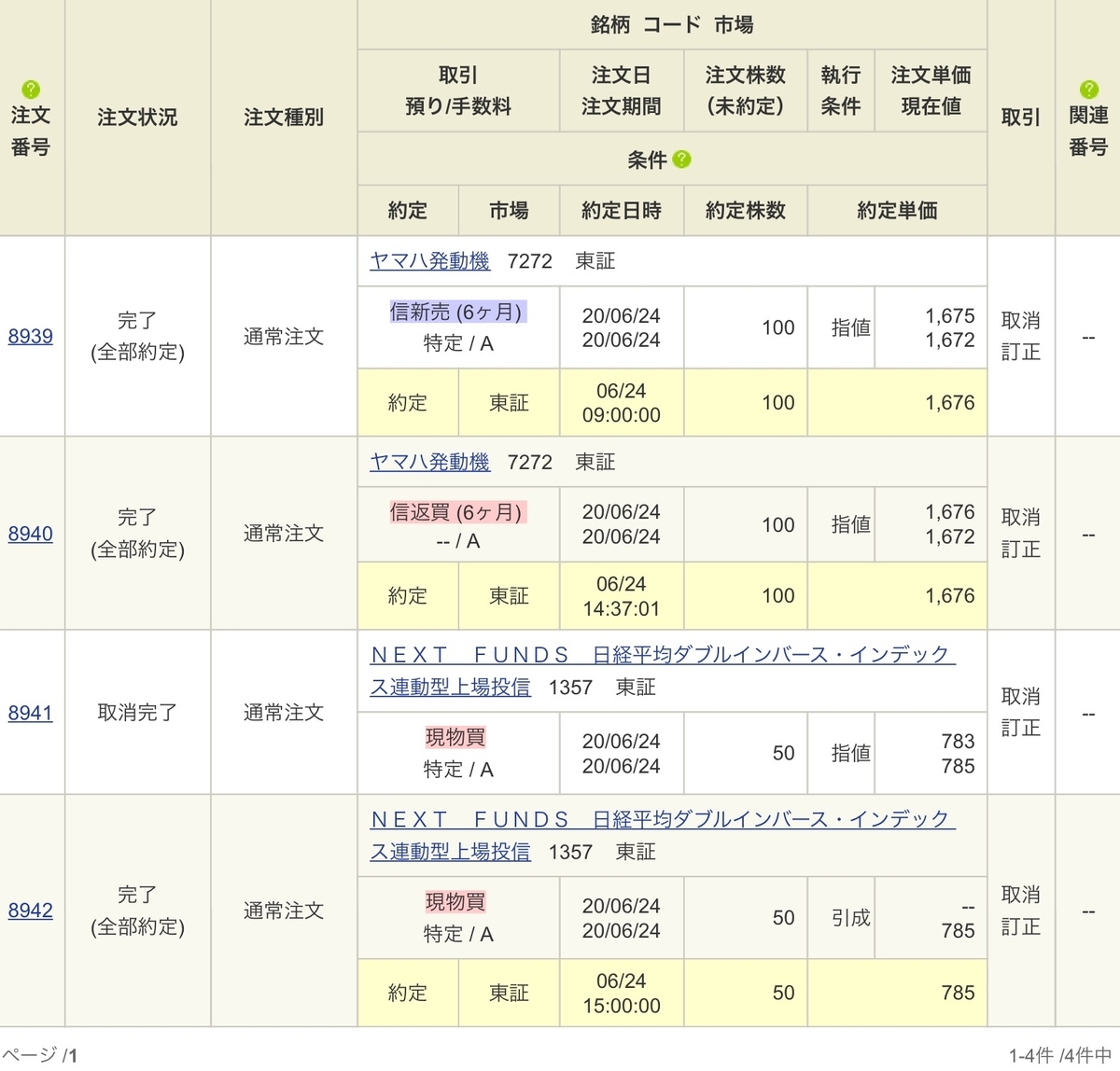Click help icon above 関連番号 header
Viewport: 1120px width, 1071px height.
(x=1088, y=90)
